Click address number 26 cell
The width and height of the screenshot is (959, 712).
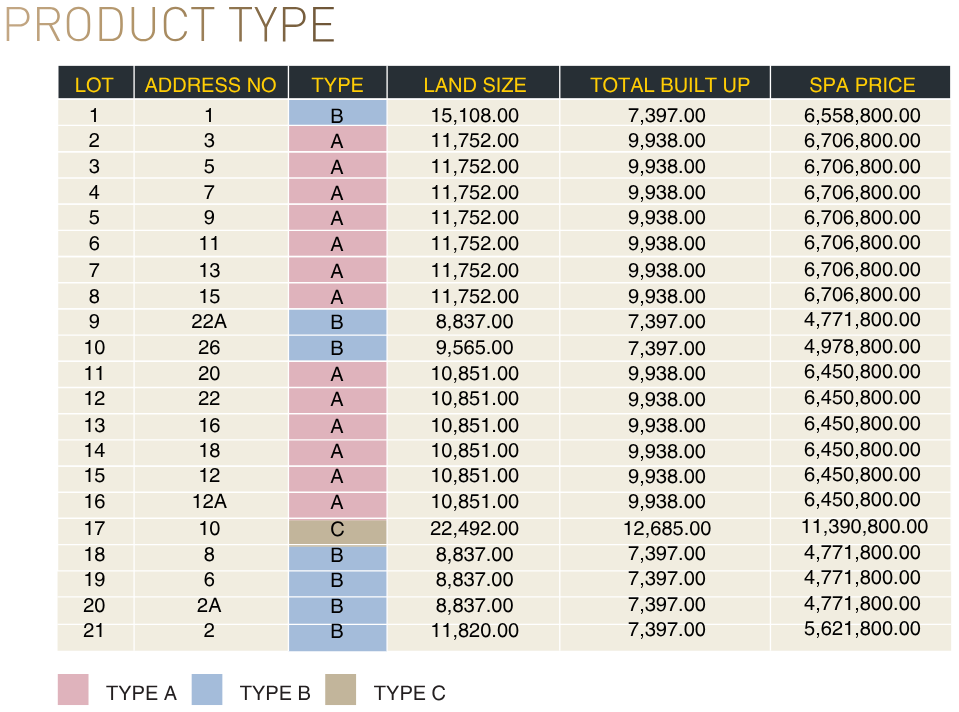pyautogui.click(x=210, y=348)
